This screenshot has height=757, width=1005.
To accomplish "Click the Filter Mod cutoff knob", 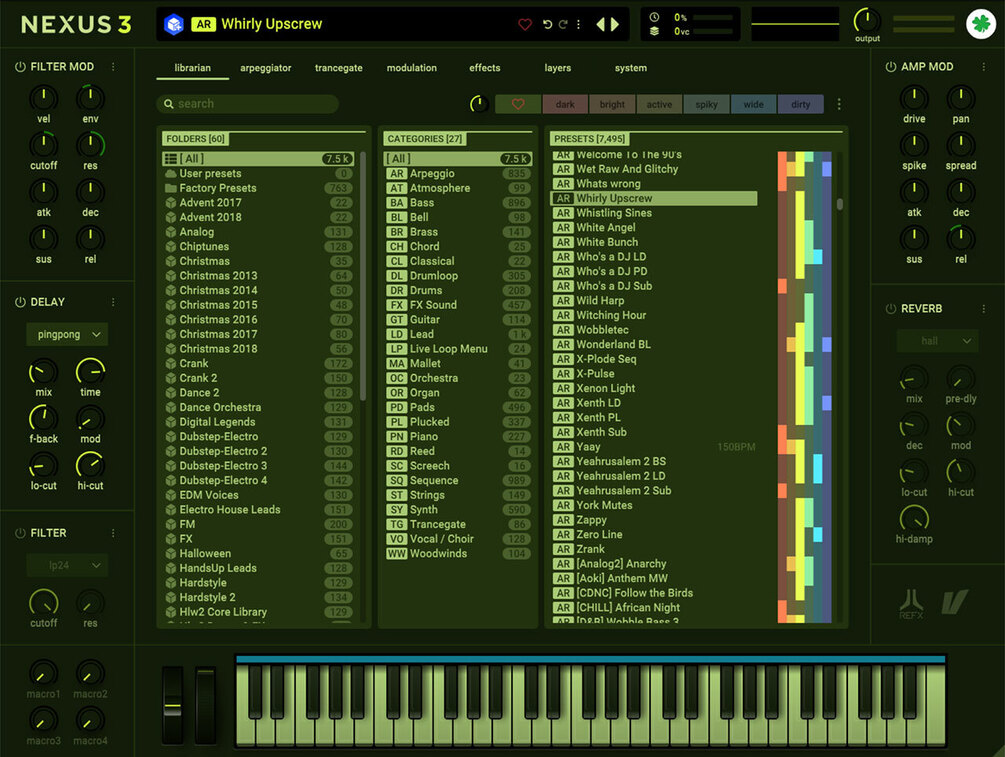I will coord(44,145).
